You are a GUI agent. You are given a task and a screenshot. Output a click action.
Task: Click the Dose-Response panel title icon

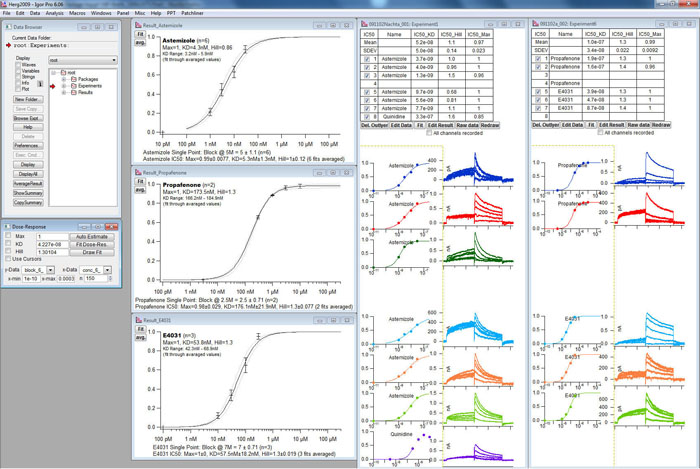(x=7, y=227)
